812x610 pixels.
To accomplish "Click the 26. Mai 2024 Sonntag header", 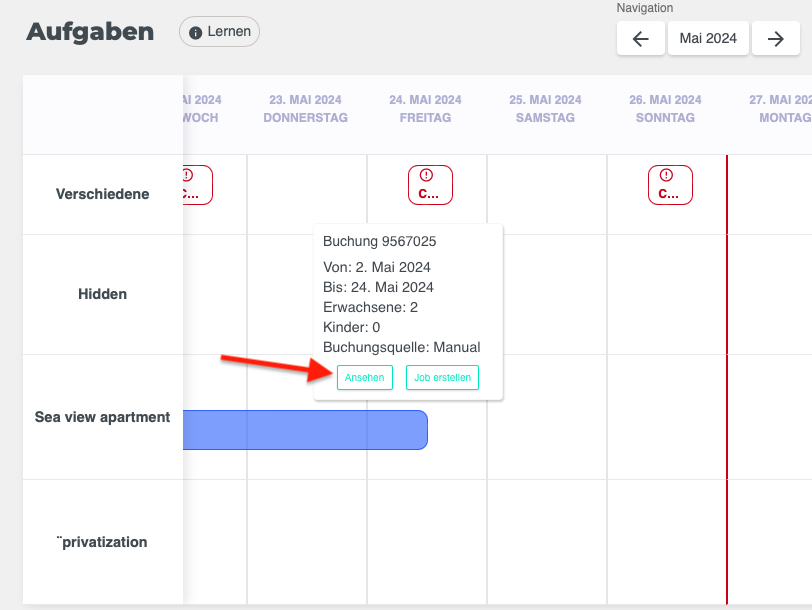I will point(665,109).
